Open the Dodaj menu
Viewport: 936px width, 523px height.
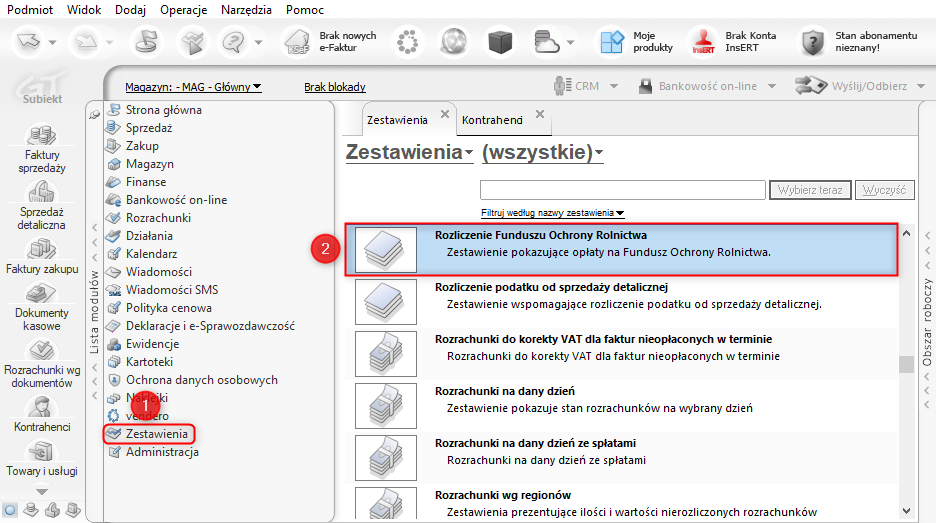(131, 10)
